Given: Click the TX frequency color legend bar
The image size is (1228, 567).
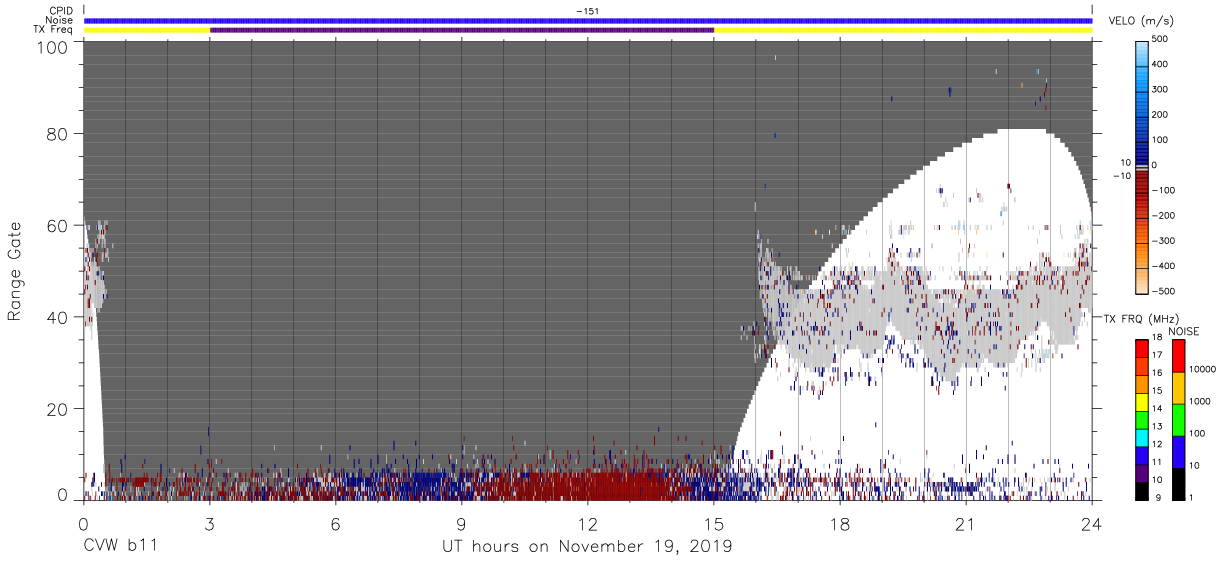Looking at the screenshot, I should click(x=1141, y=419).
